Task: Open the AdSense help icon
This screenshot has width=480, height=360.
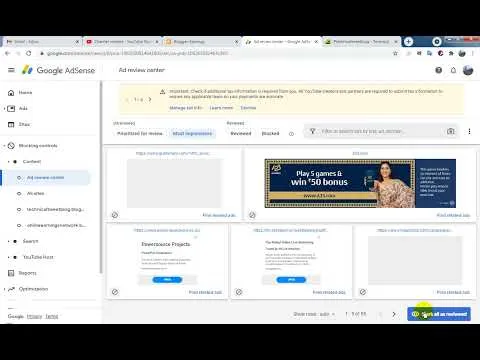Action: [439, 70]
